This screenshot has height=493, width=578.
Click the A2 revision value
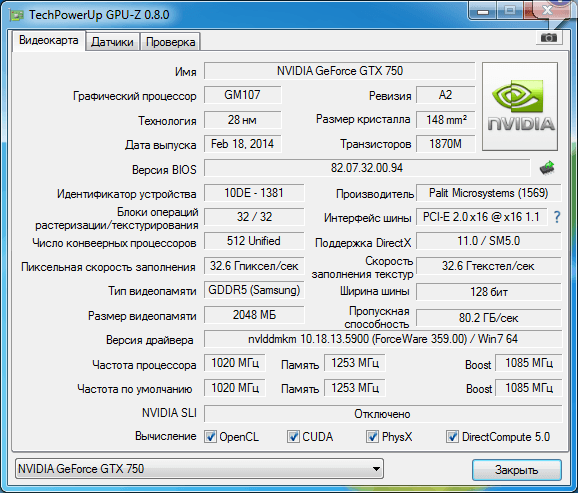pos(445,95)
